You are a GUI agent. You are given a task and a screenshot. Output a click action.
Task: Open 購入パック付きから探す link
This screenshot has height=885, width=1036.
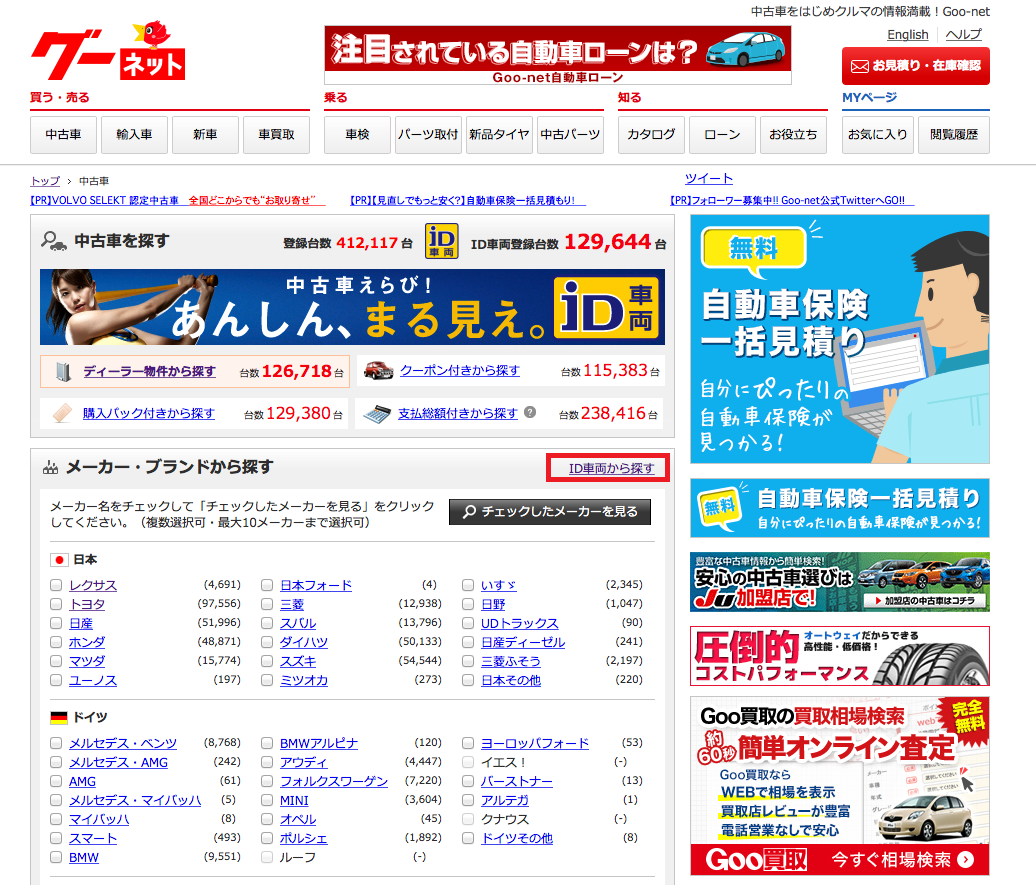coord(149,414)
